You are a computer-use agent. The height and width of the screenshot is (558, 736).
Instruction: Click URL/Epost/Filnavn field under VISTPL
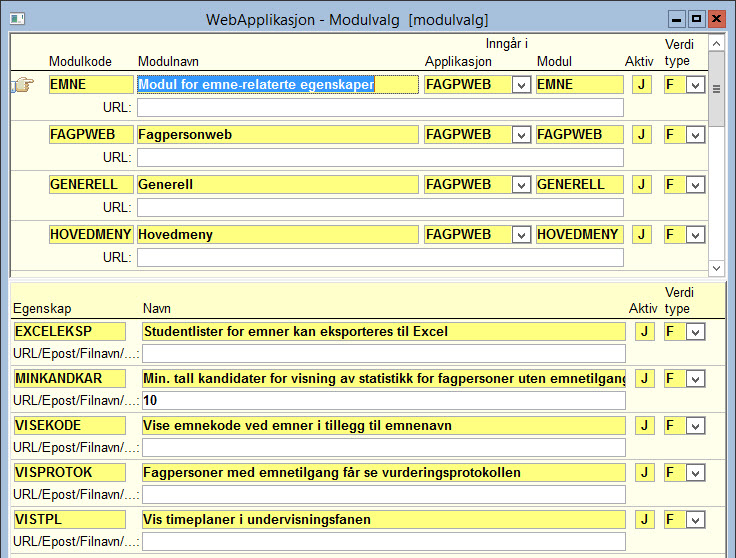[384, 541]
